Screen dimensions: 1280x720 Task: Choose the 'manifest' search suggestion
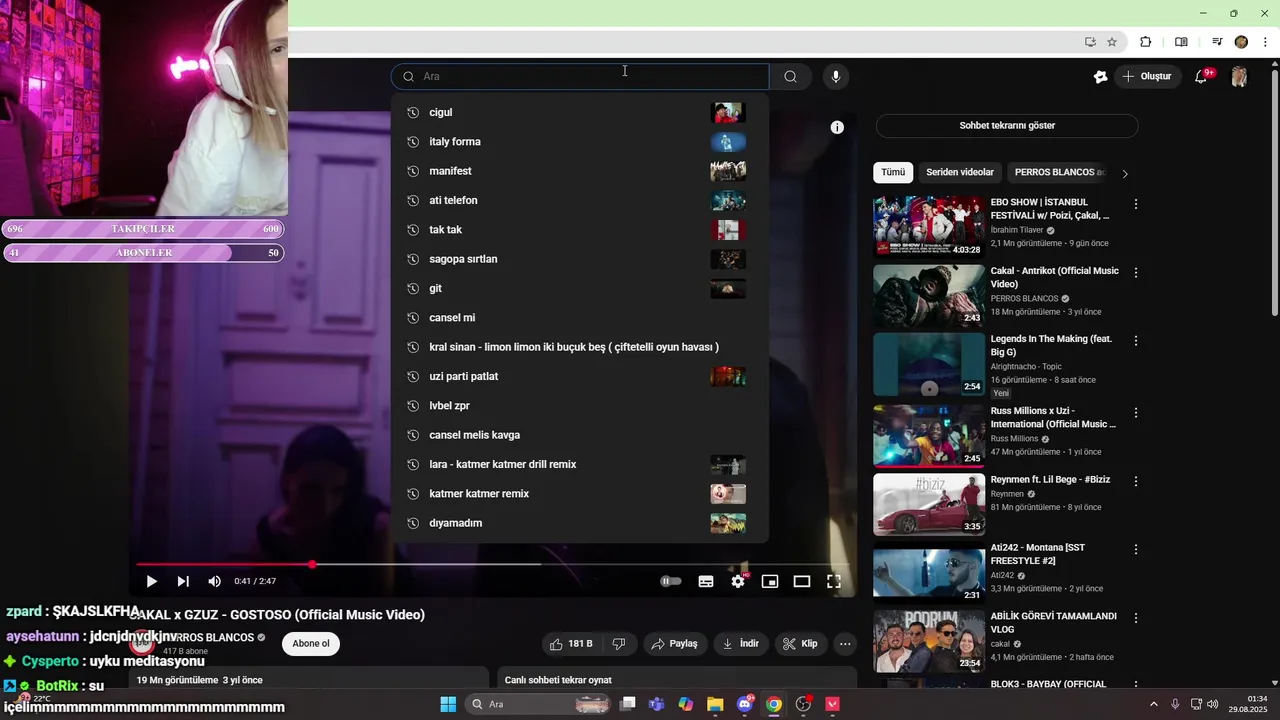(x=579, y=171)
